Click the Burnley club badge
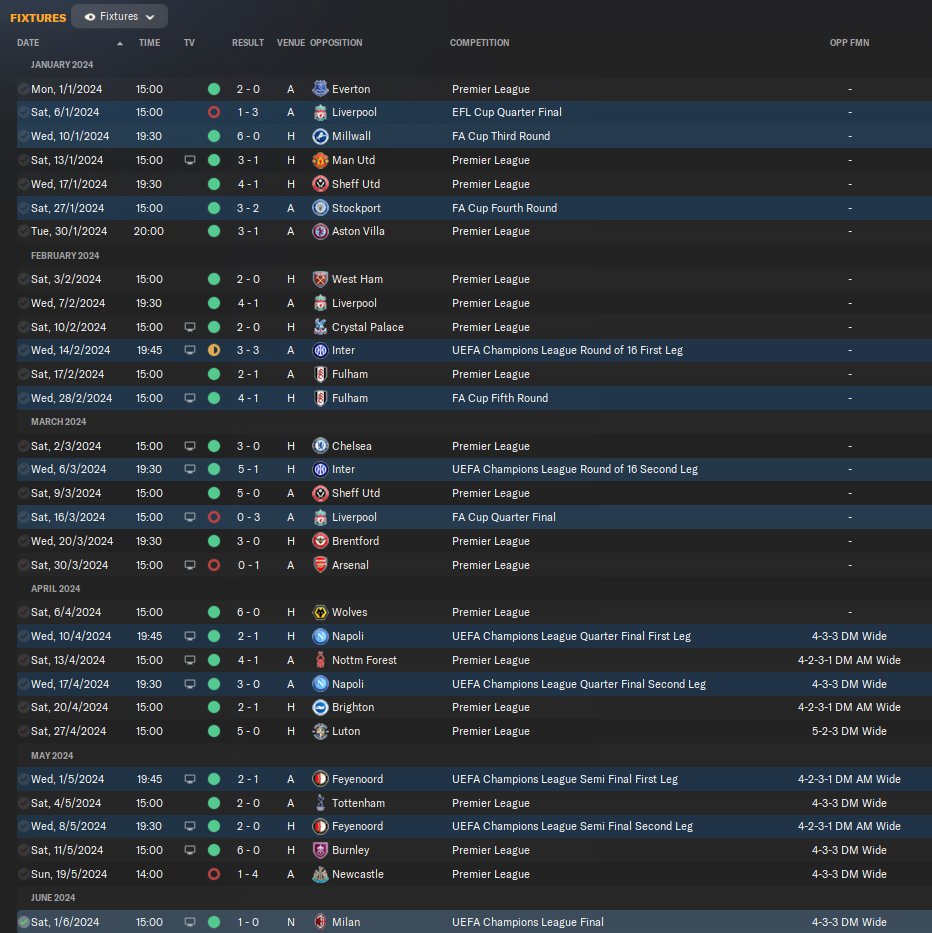The image size is (932, 933). 320,850
